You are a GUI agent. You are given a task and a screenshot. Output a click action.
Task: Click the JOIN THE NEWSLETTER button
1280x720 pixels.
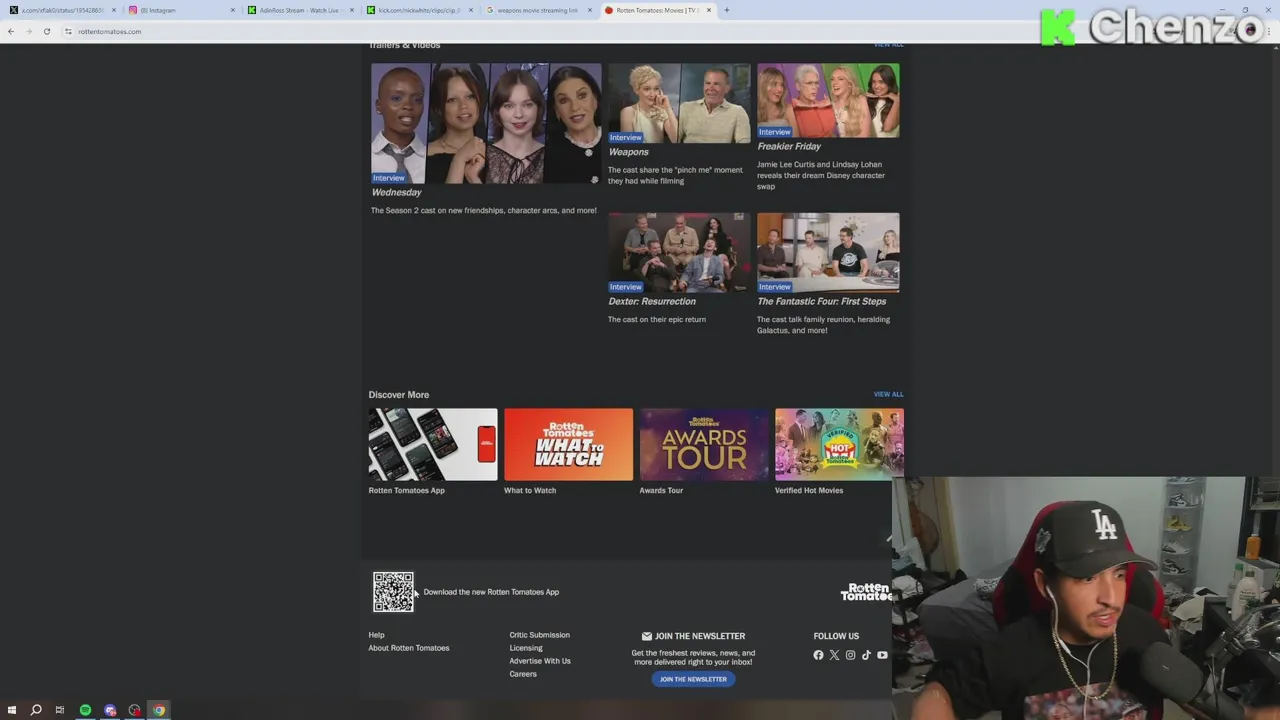[693, 679]
